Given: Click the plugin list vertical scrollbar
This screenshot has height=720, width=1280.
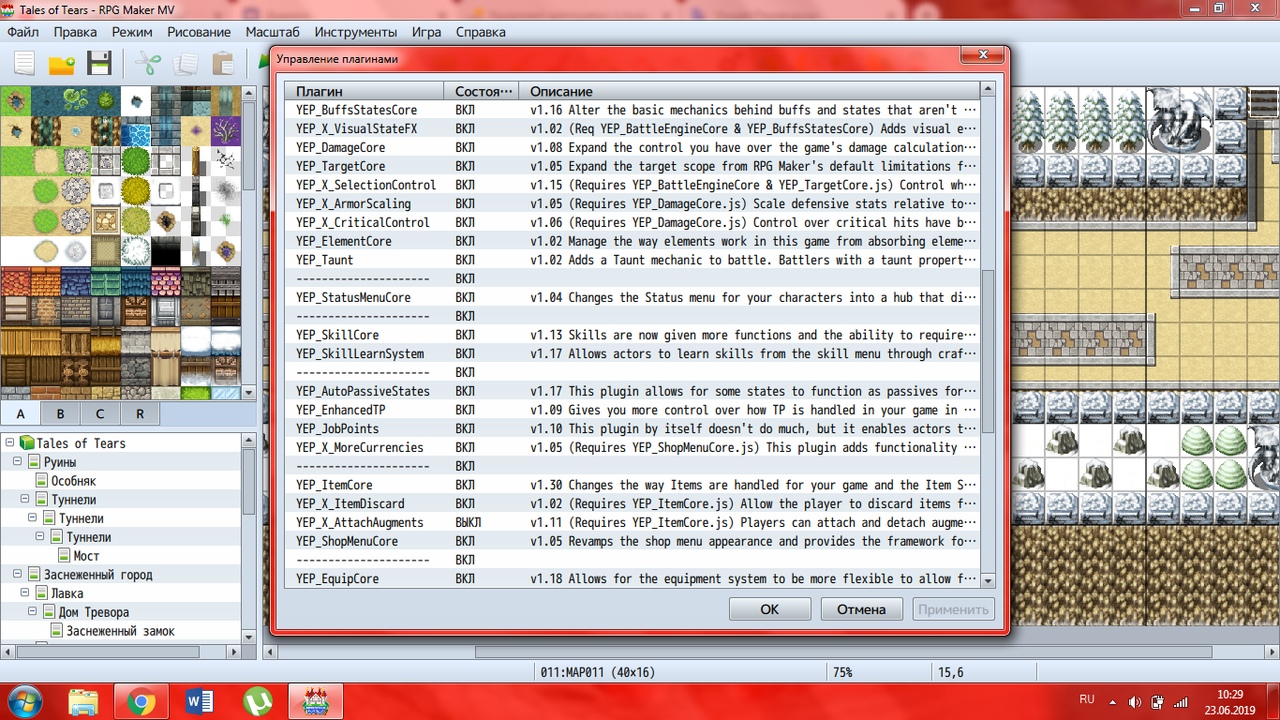Looking at the screenshot, I should tap(988, 350).
